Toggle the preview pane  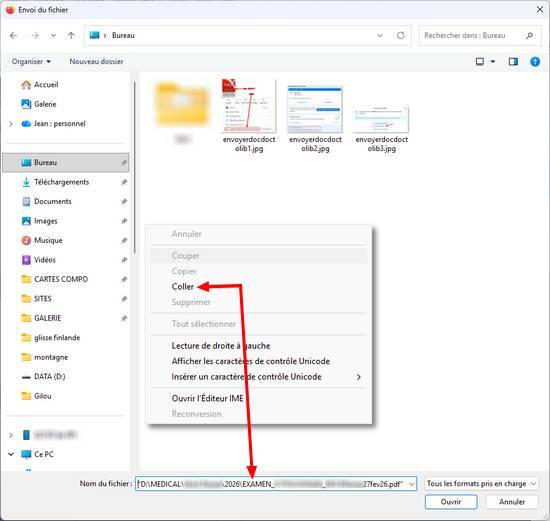pyautogui.click(x=513, y=62)
